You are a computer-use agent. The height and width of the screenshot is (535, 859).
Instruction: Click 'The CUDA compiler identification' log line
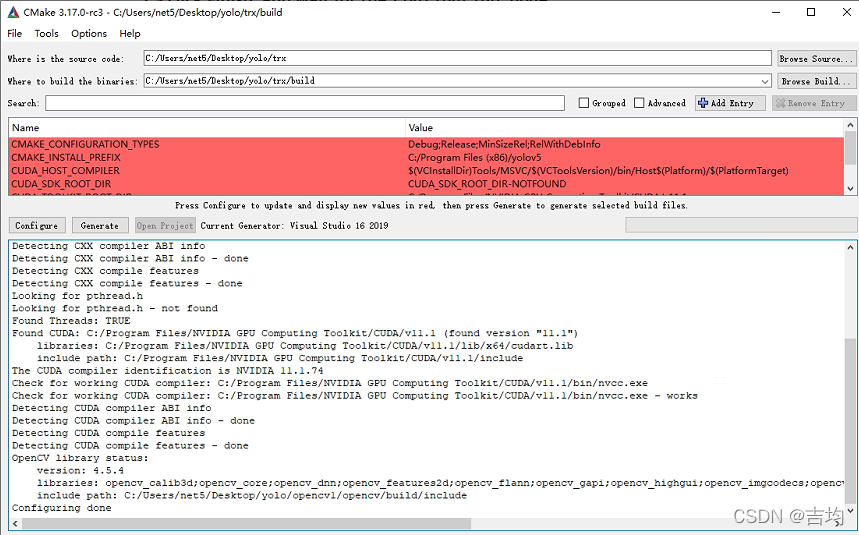168,371
